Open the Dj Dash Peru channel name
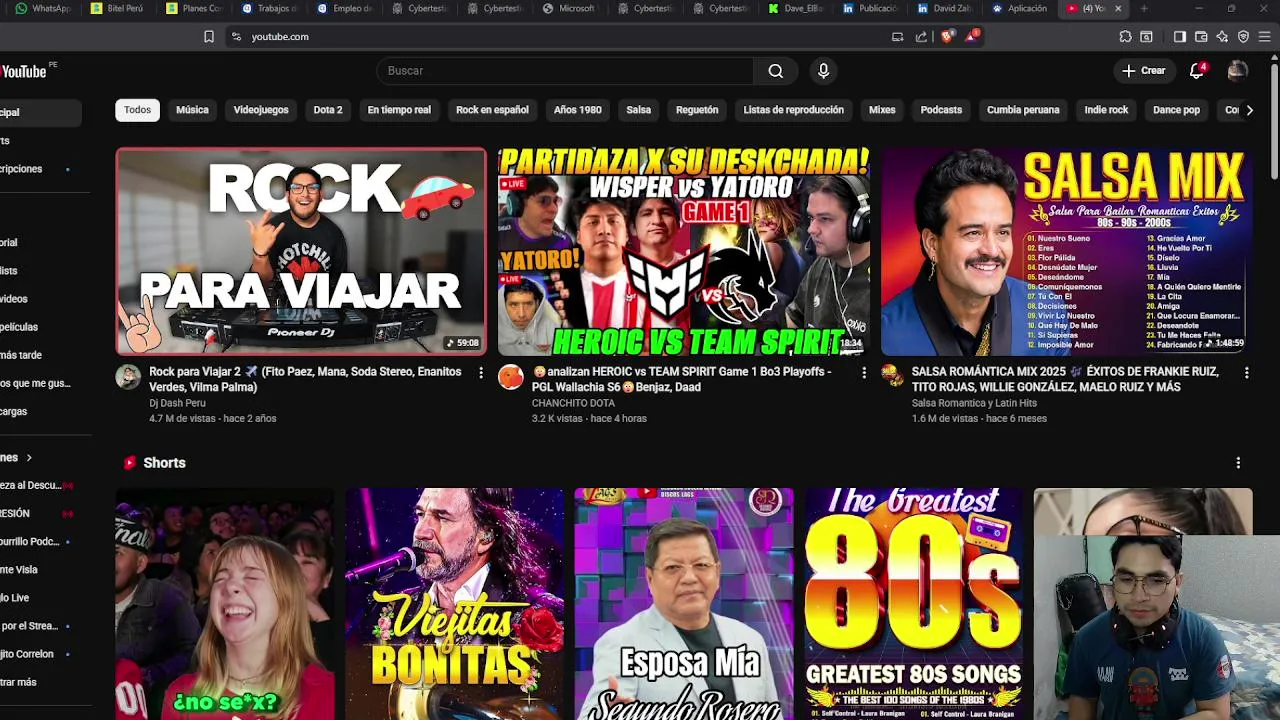This screenshot has height=720, width=1280. 177,403
